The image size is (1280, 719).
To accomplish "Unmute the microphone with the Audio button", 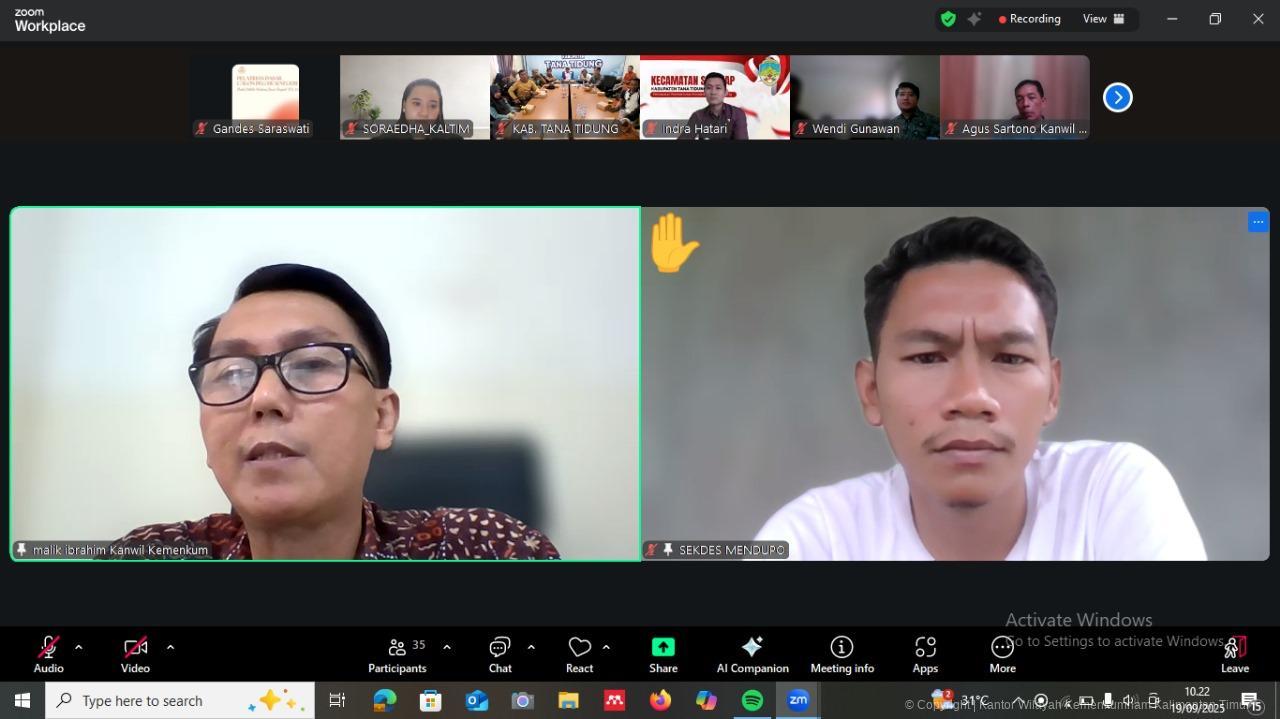I will pyautogui.click(x=48, y=655).
